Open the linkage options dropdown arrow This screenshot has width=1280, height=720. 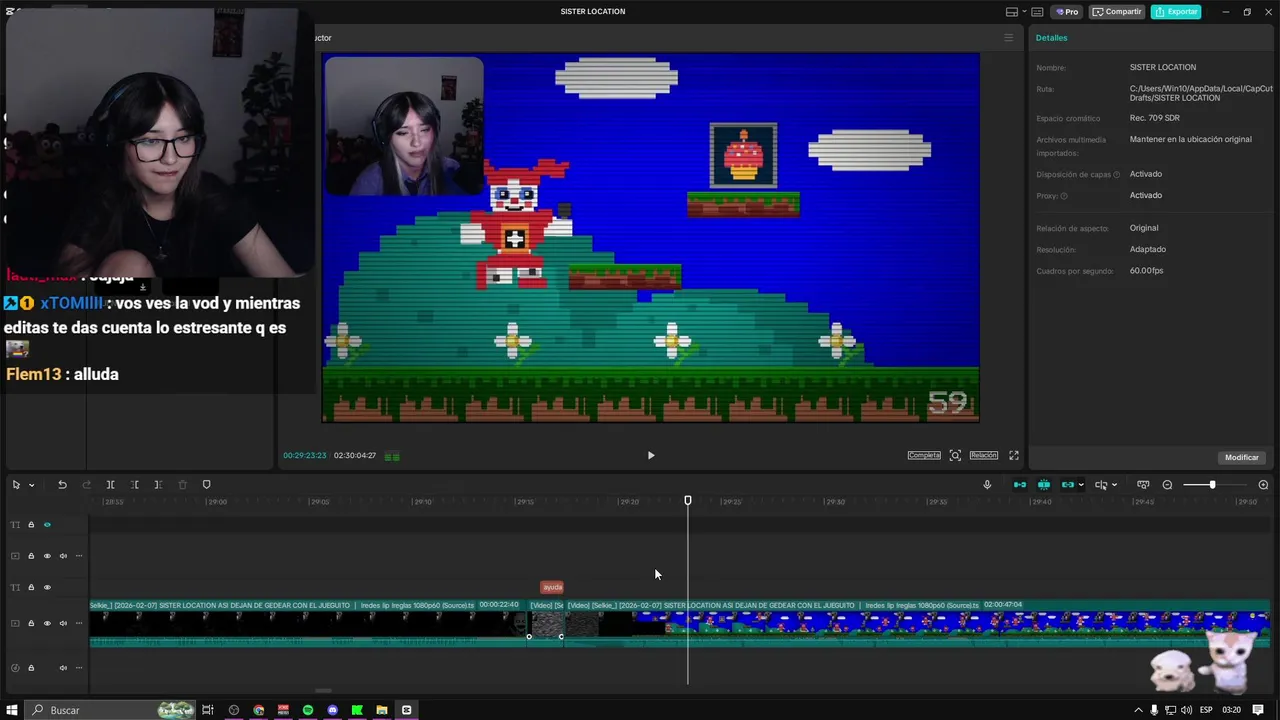1081,485
